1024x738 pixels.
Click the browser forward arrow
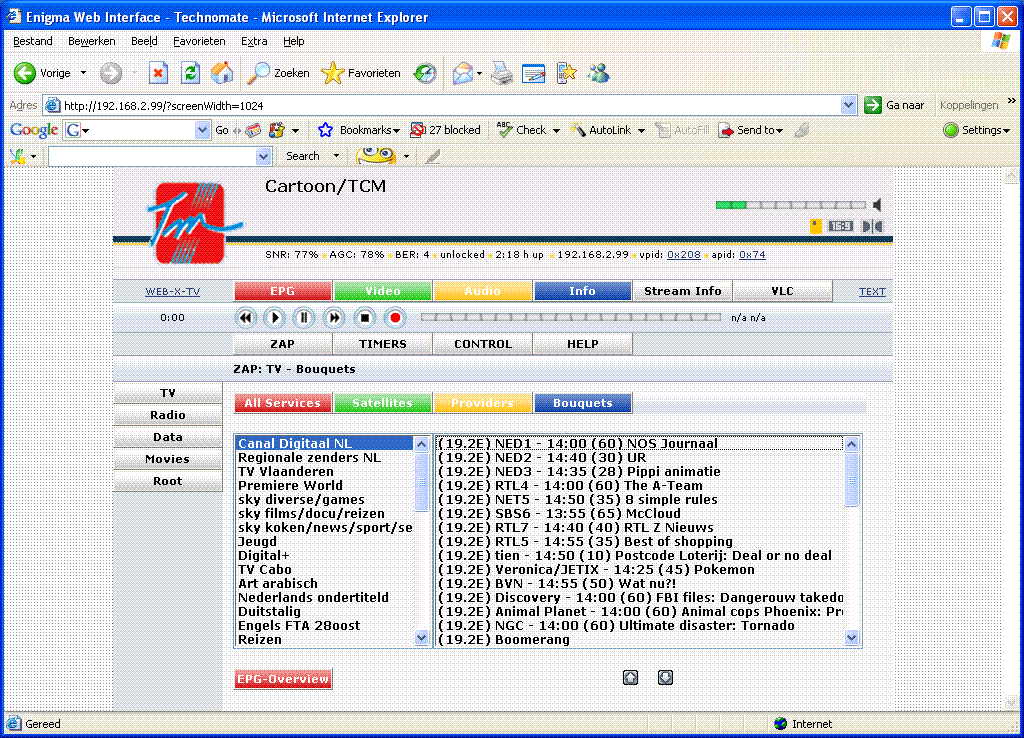tap(111, 73)
